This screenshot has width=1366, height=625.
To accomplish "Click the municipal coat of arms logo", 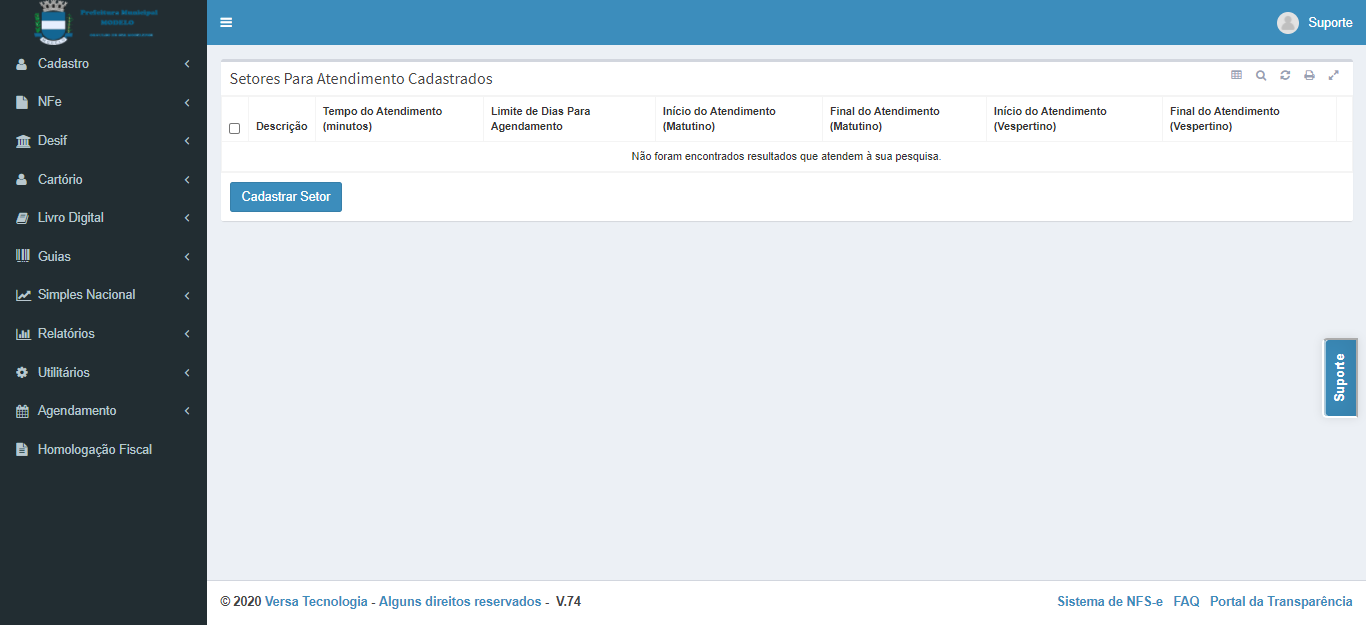I will 52,22.
